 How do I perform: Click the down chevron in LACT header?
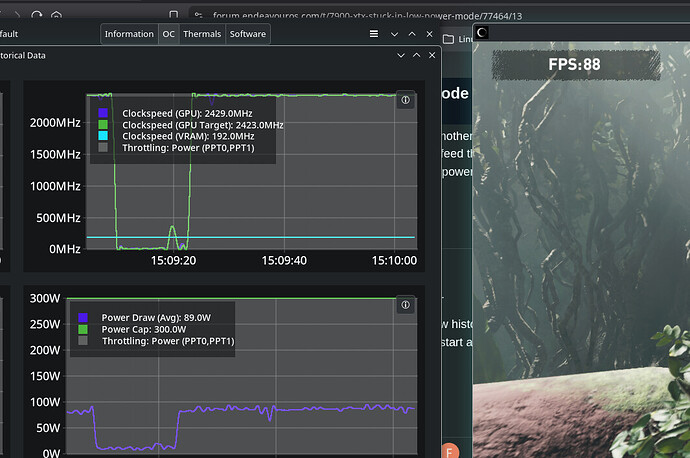click(x=395, y=34)
